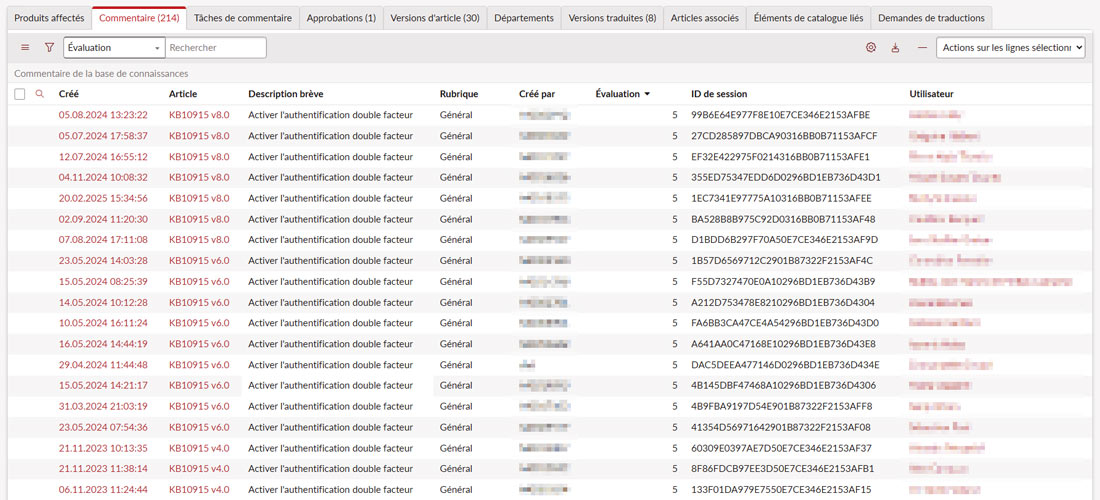Image resolution: width=1100 pixels, height=500 pixels.
Task: Select the Approbations (1) tab
Action: coord(341,18)
